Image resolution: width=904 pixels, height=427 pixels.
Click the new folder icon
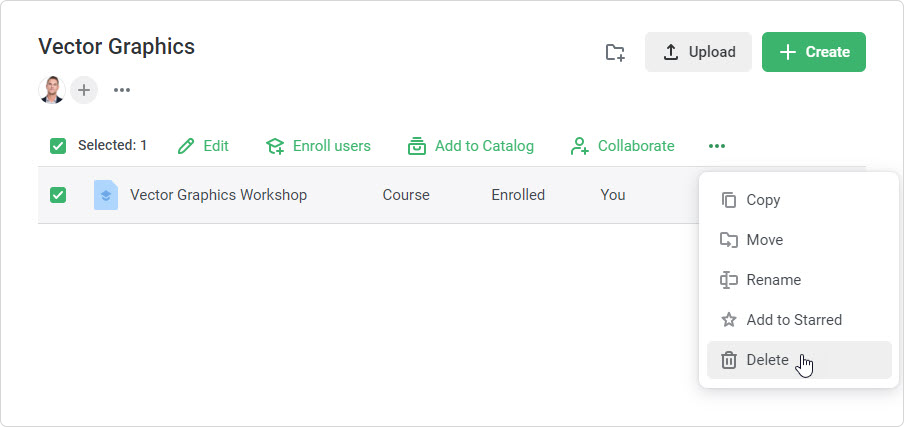(615, 53)
